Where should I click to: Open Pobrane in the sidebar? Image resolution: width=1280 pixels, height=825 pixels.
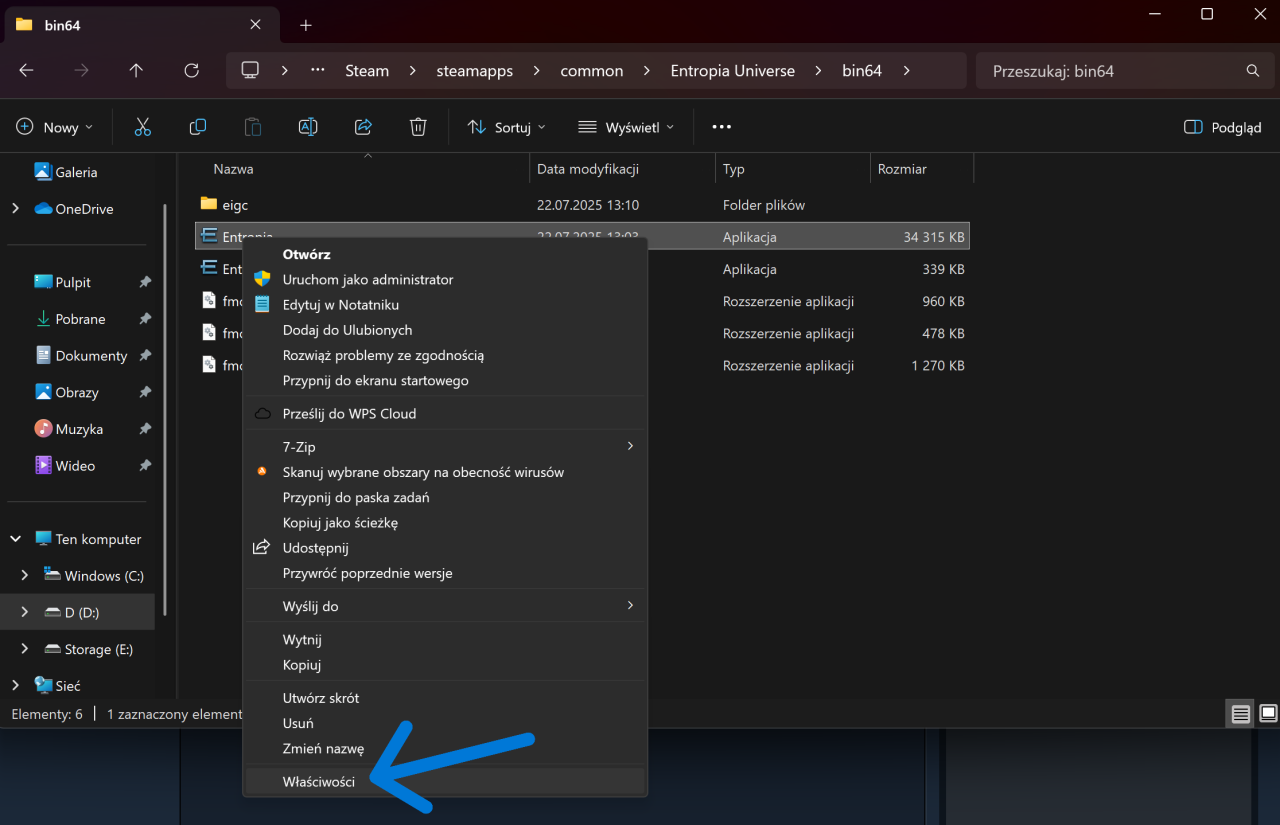tap(80, 319)
